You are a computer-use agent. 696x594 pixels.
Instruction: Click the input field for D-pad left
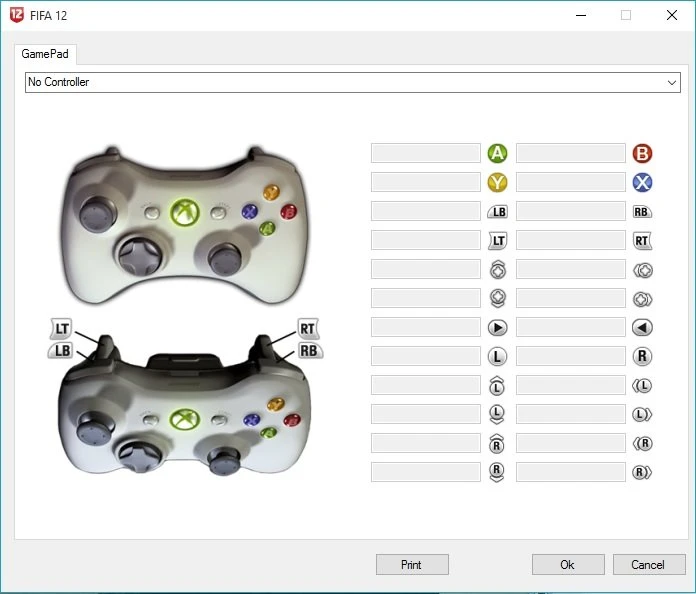click(571, 269)
